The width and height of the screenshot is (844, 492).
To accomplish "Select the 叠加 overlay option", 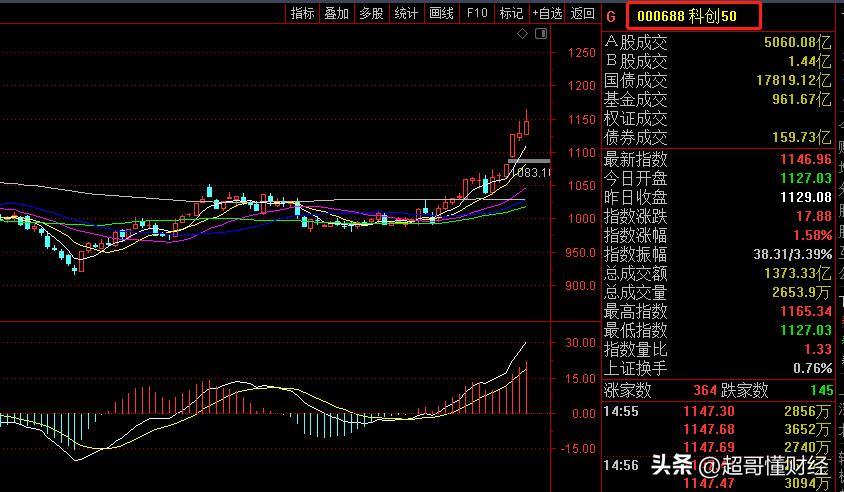I will click(337, 13).
